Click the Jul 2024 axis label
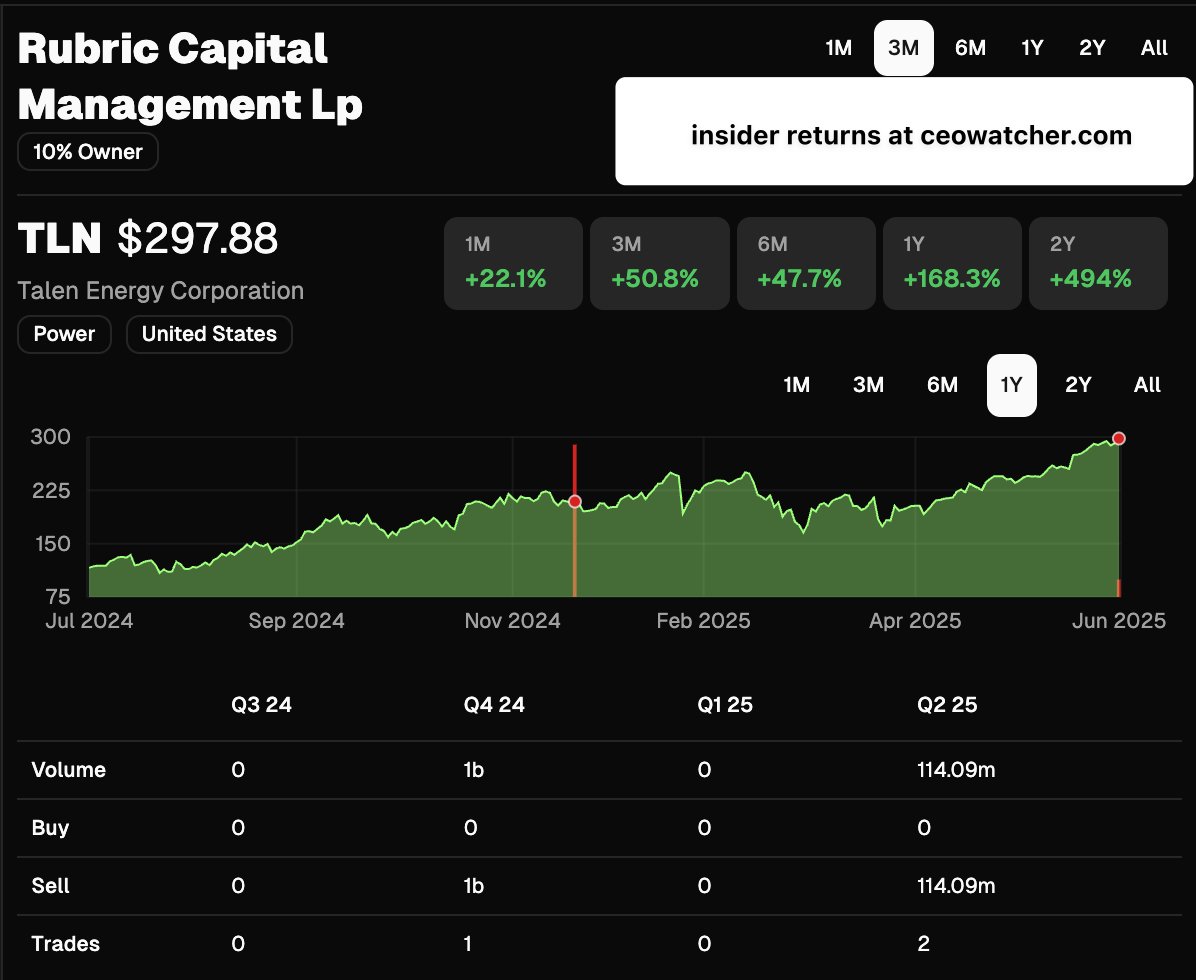 pyautogui.click(x=89, y=621)
